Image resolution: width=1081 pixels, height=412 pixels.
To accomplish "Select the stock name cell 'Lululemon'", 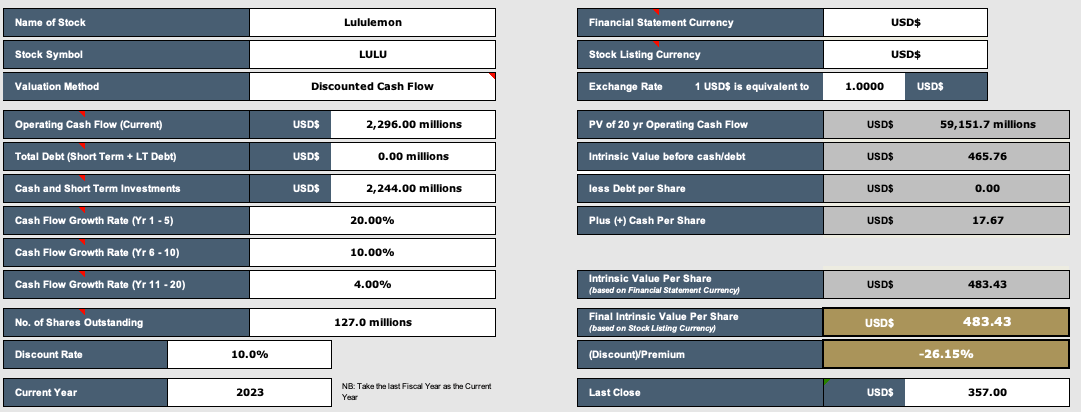I will tap(372, 23).
